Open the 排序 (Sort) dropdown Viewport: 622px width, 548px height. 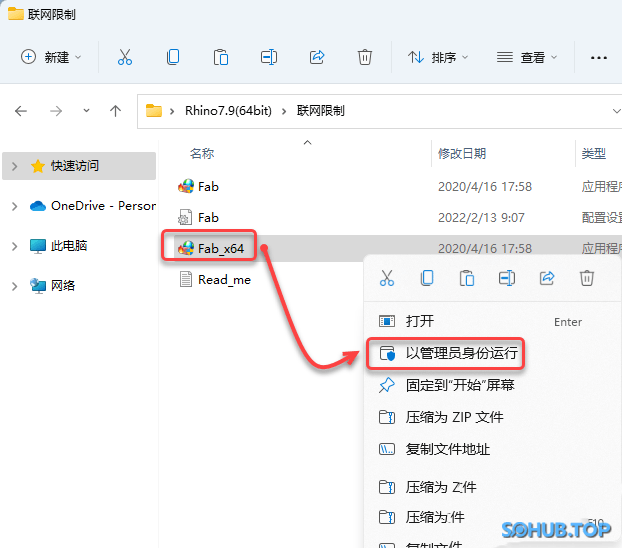click(x=438, y=58)
